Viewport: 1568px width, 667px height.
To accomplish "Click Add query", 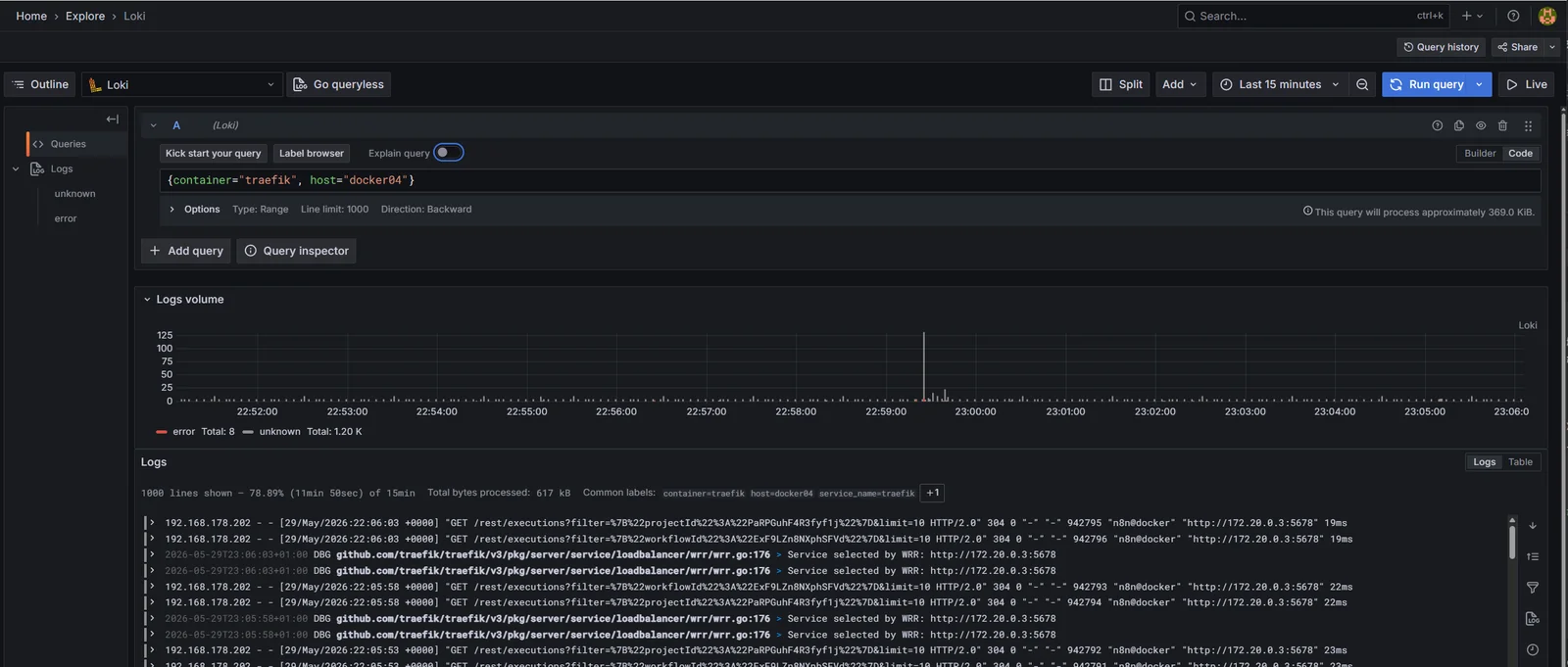I will (186, 251).
